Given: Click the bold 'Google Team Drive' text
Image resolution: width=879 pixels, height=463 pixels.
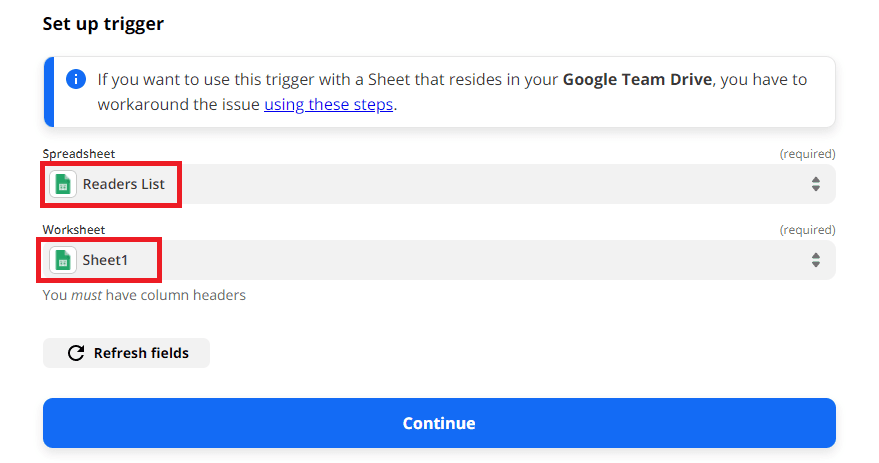Looking at the screenshot, I should [x=636, y=79].
